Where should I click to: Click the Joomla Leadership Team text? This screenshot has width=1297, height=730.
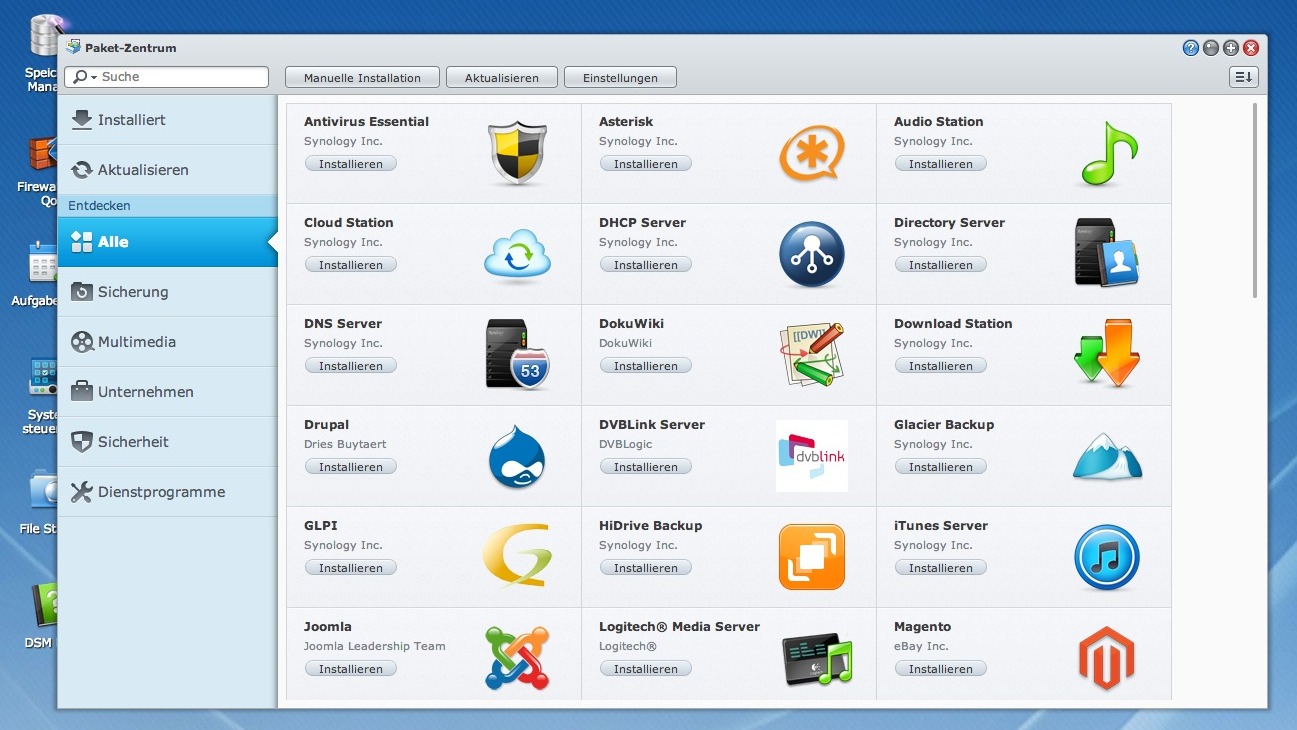pyautogui.click(x=375, y=646)
